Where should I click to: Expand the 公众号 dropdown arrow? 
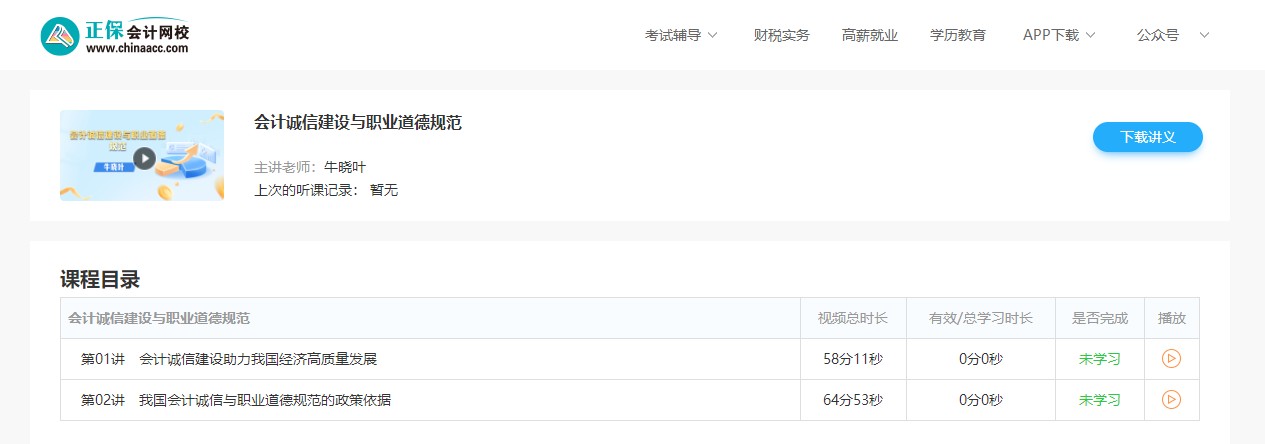[1204, 35]
